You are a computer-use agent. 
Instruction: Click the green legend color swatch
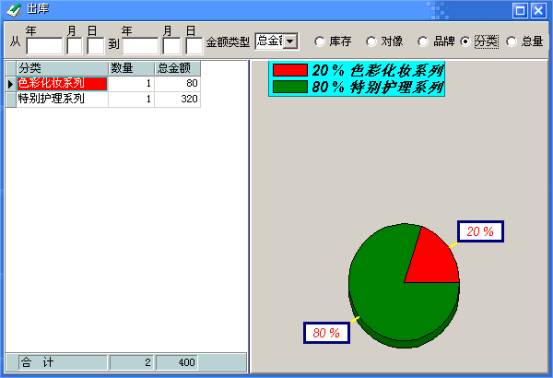click(x=290, y=87)
